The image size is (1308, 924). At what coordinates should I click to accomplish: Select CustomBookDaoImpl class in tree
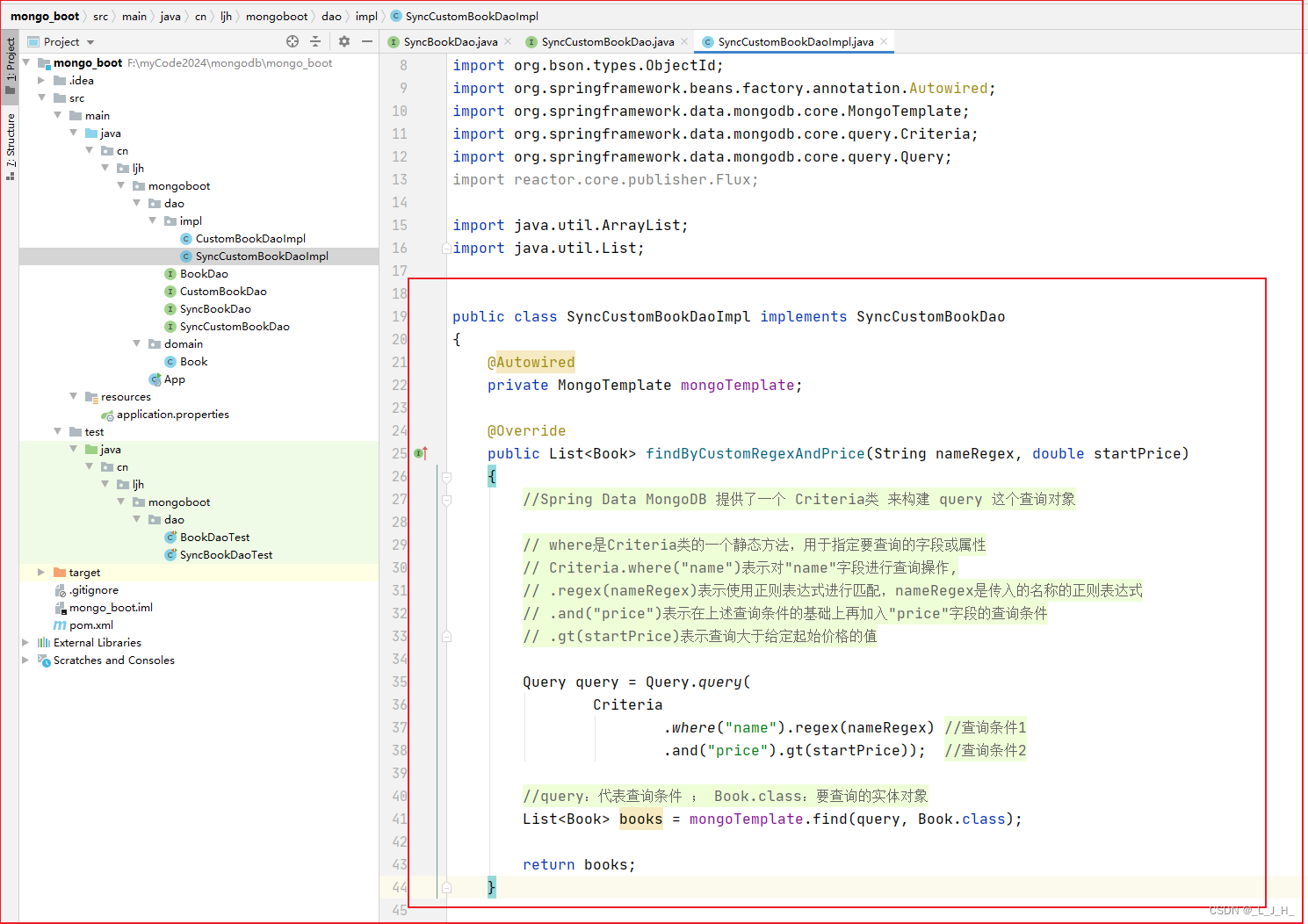(242, 238)
